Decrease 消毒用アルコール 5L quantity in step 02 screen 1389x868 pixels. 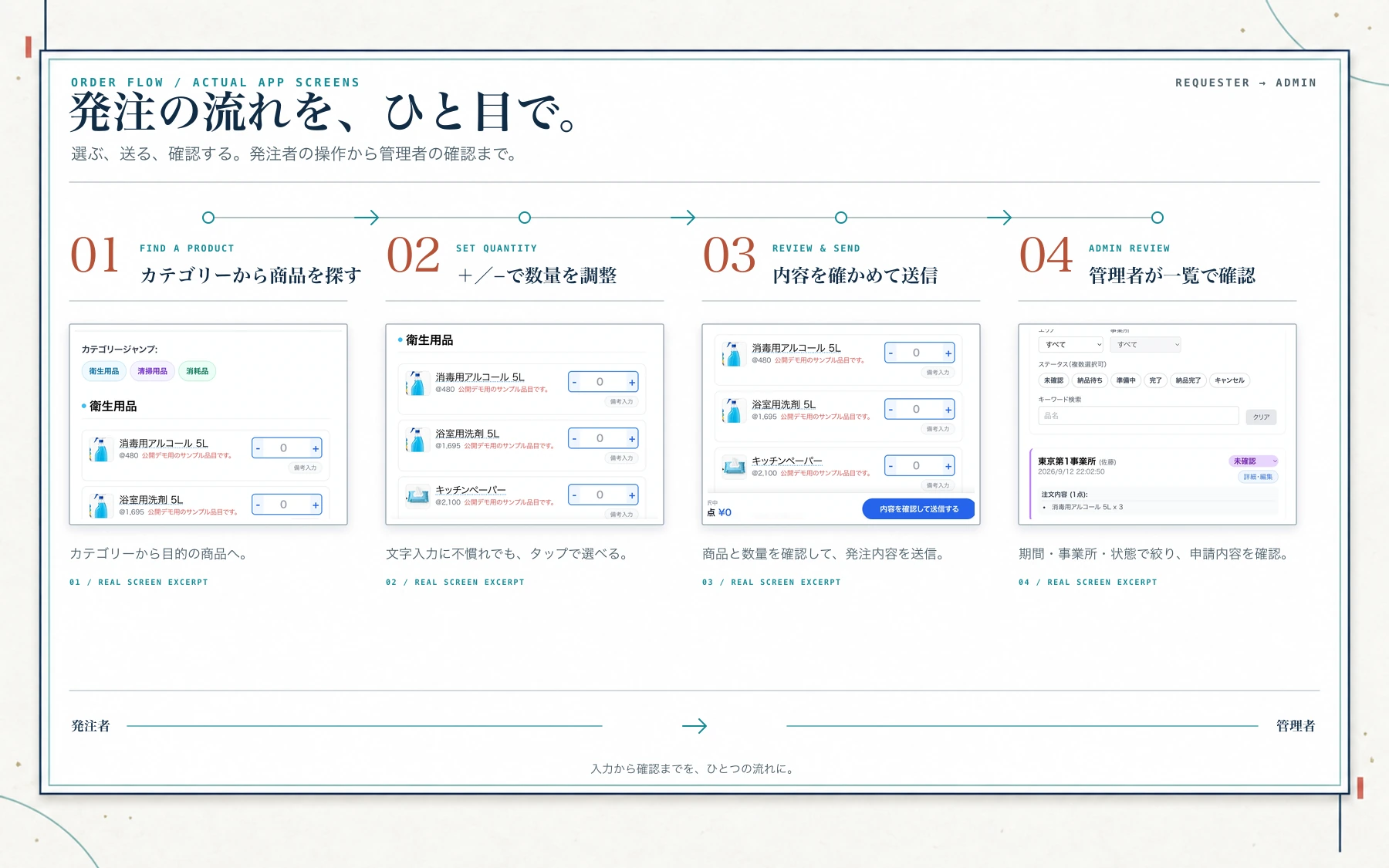click(575, 382)
